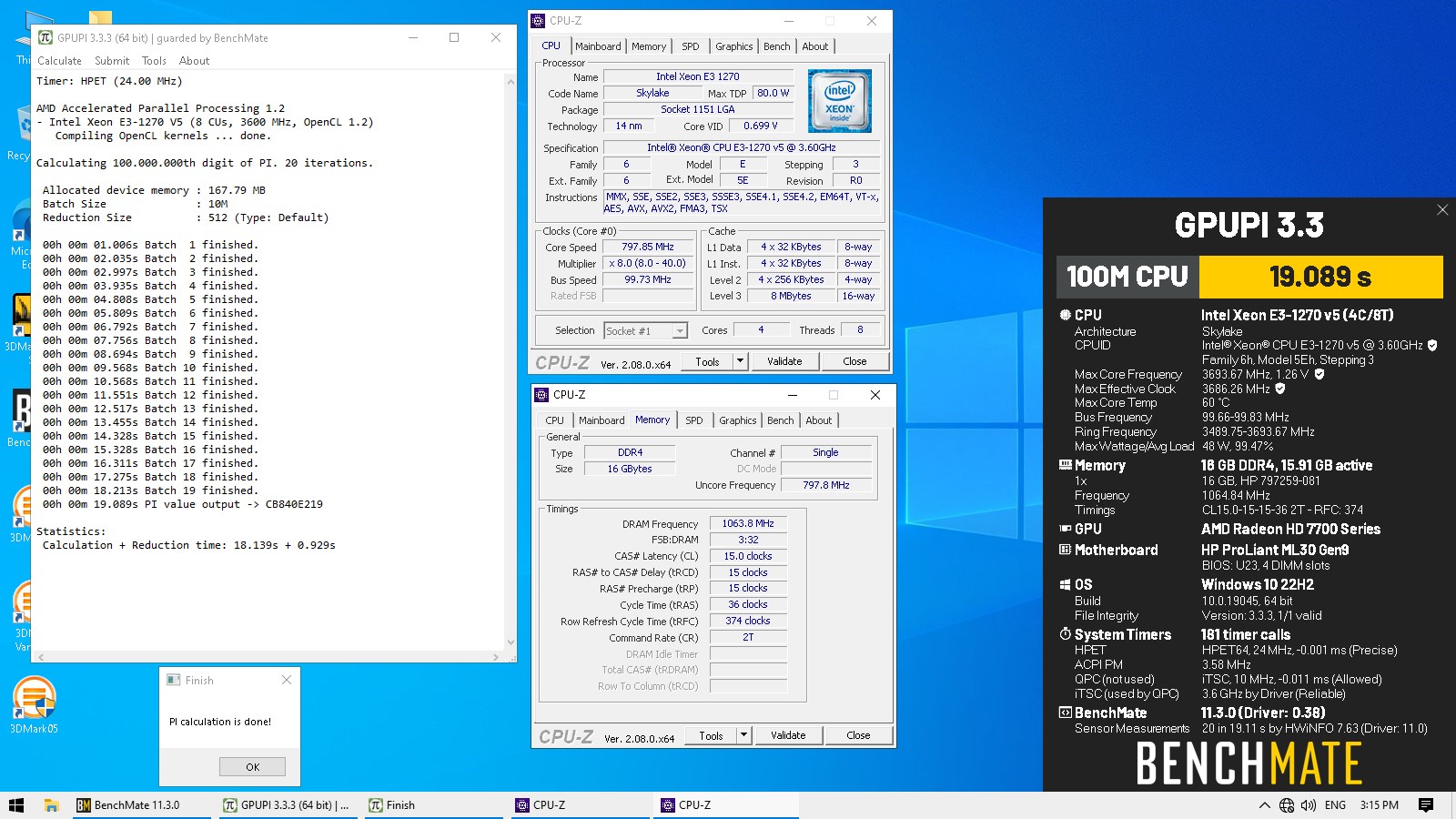Click Validate in lower CPU-Z window

click(x=788, y=735)
